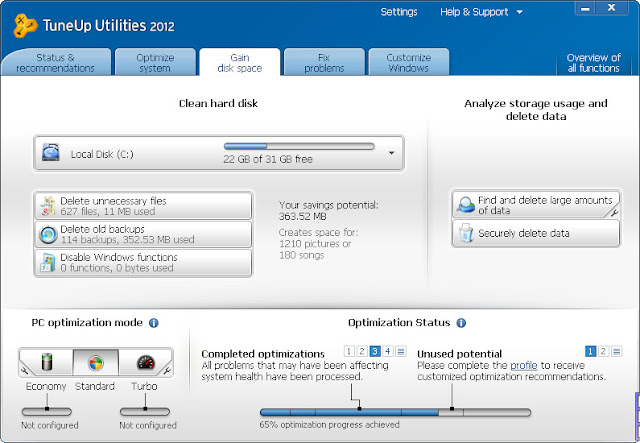The width and height of the screenshot is (640, 443).
Task: Select Standard optimization mode
Action: coord(96,362)
